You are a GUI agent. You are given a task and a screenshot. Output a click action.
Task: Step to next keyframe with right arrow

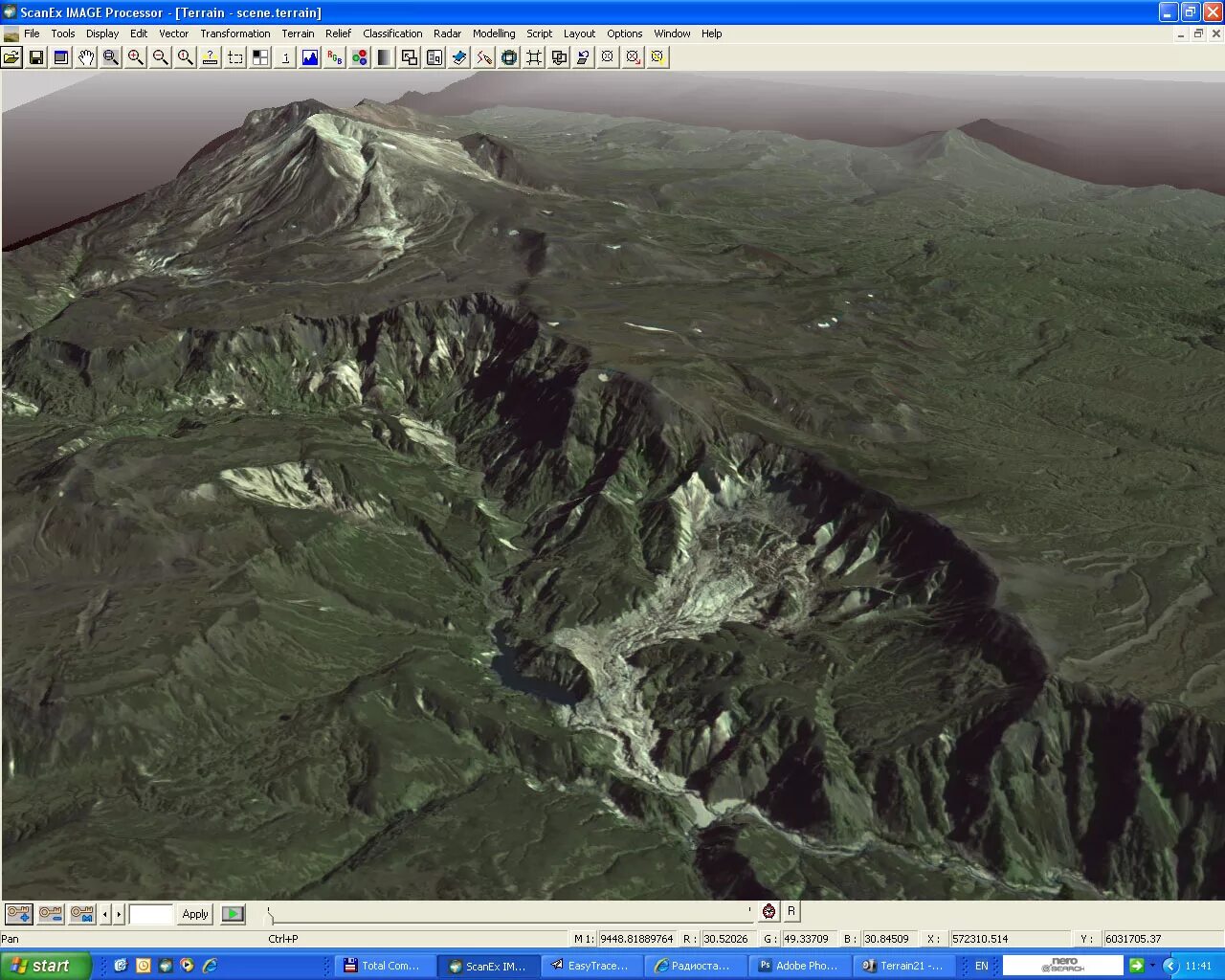[119, 914]
